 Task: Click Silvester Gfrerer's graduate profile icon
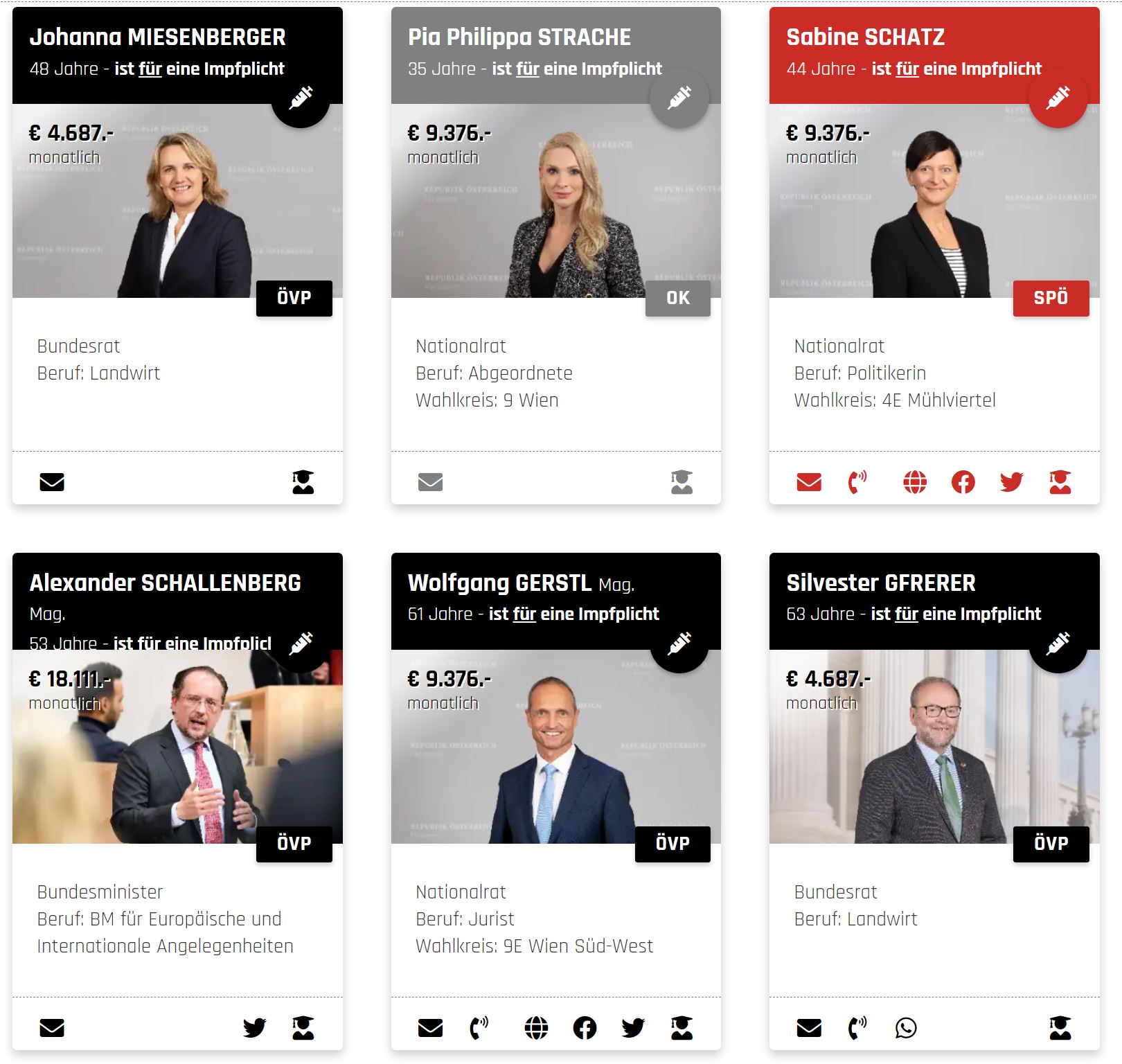1060,1027
